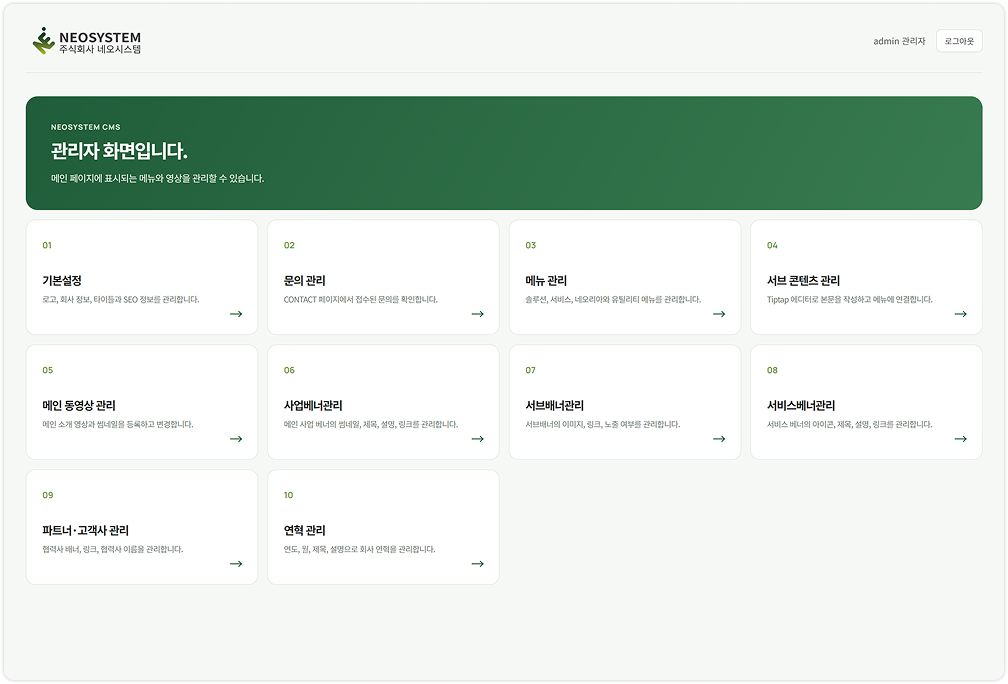Click the arrow on 서브 콘텐츠 관리 card
The height and width of the screenshot is (684, 1008).
(960, 314)
